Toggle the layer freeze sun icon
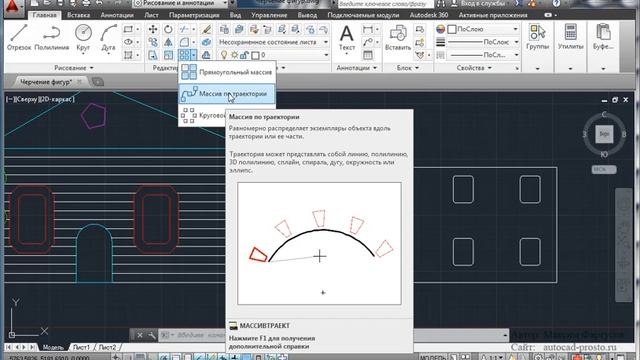This screenshot has height=360, width=640. pos(234,55)
